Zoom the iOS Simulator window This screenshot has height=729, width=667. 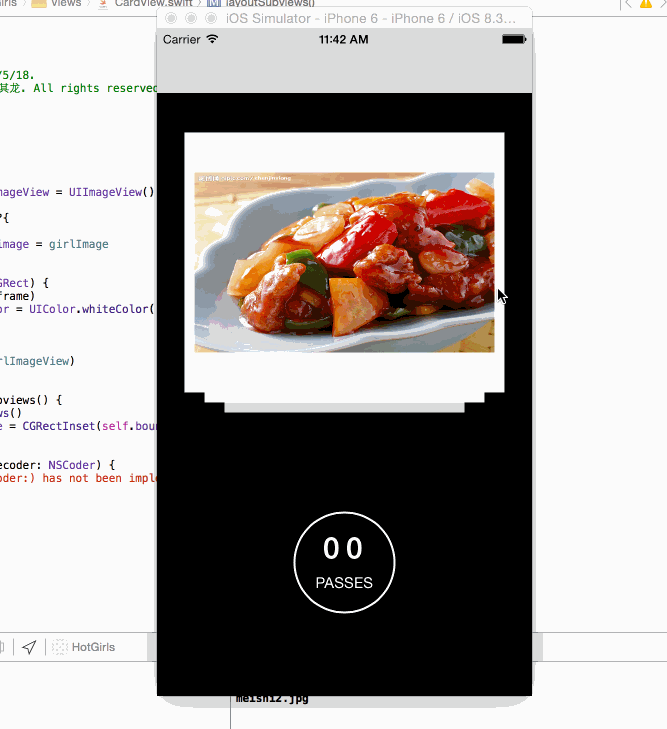coord(211,18)
